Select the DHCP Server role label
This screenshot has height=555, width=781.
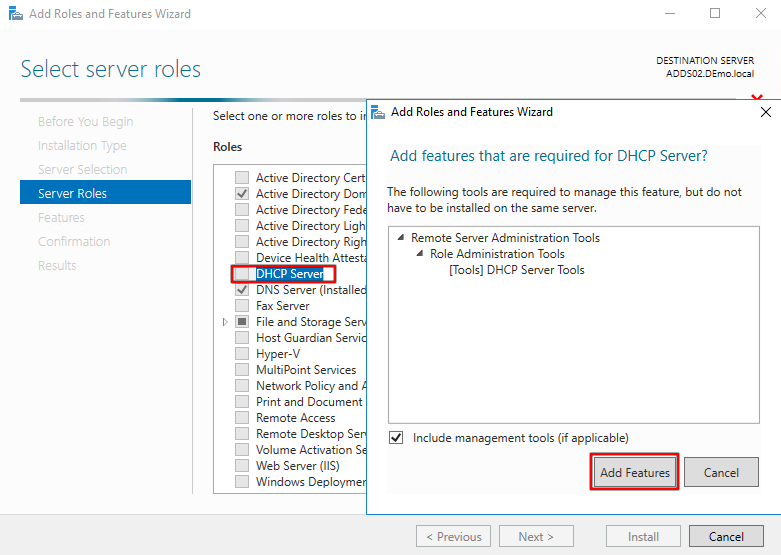(x=290, y=274)
